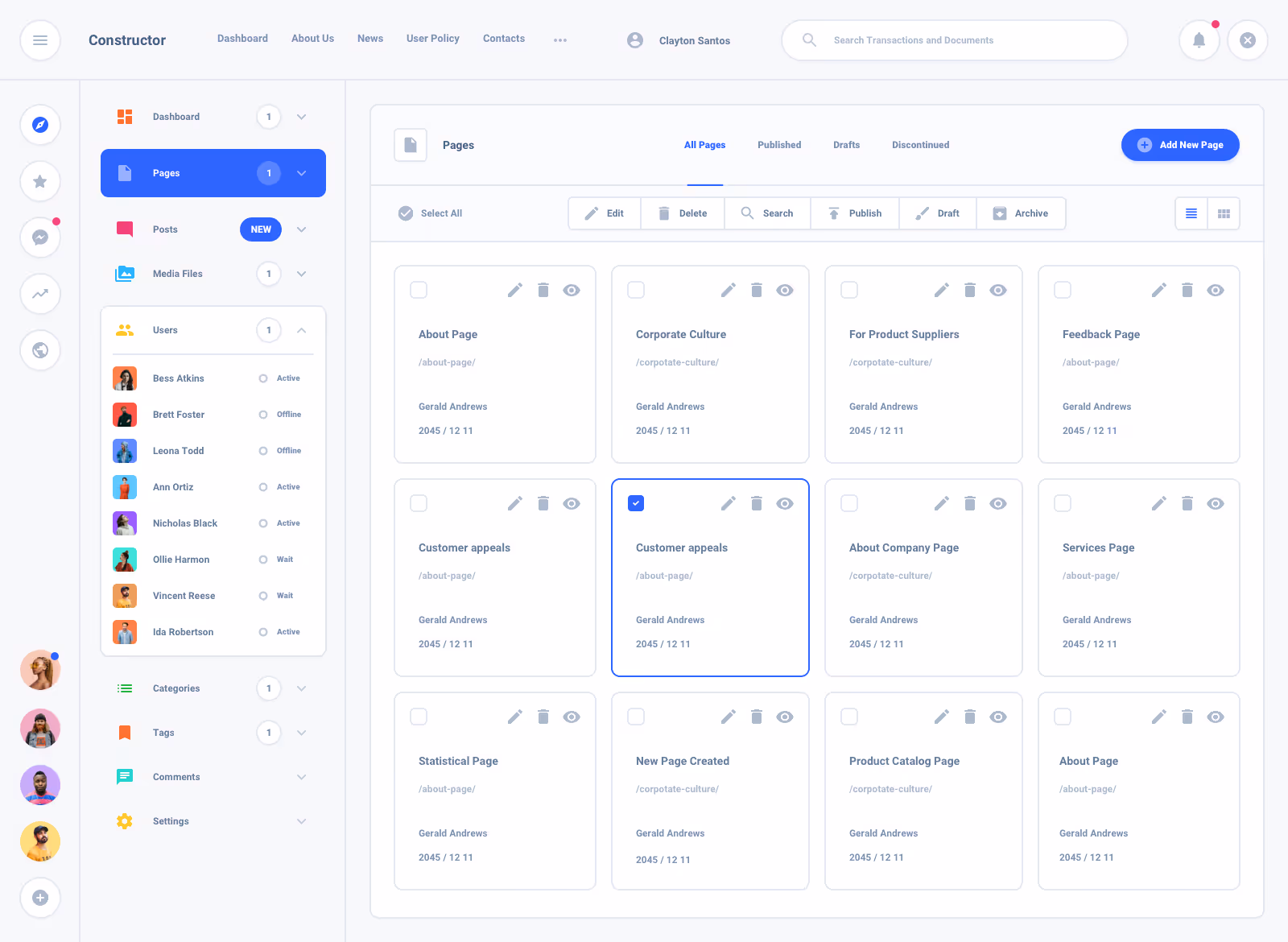Image resolution: width=1288 pixels, height=942 pixels.
Task: Click the Add New Page button
Action: [1180, 145]
